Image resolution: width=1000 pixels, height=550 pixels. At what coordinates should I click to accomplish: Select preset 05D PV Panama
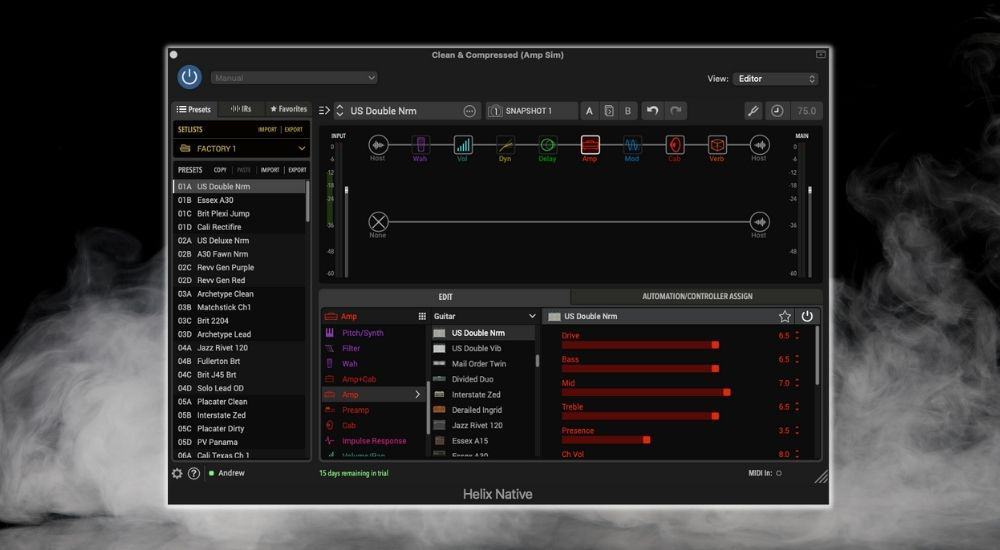coord(239,442)
